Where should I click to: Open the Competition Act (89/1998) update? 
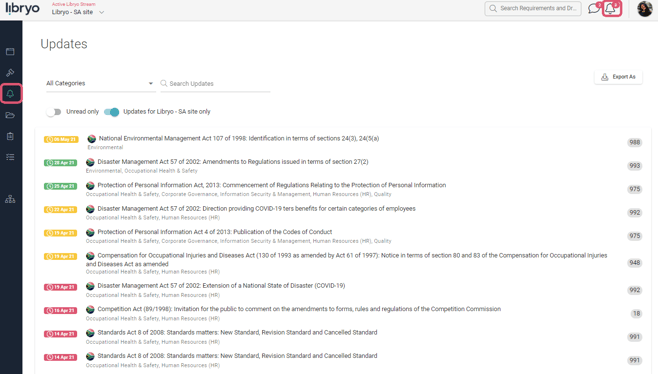coord(299,309)
